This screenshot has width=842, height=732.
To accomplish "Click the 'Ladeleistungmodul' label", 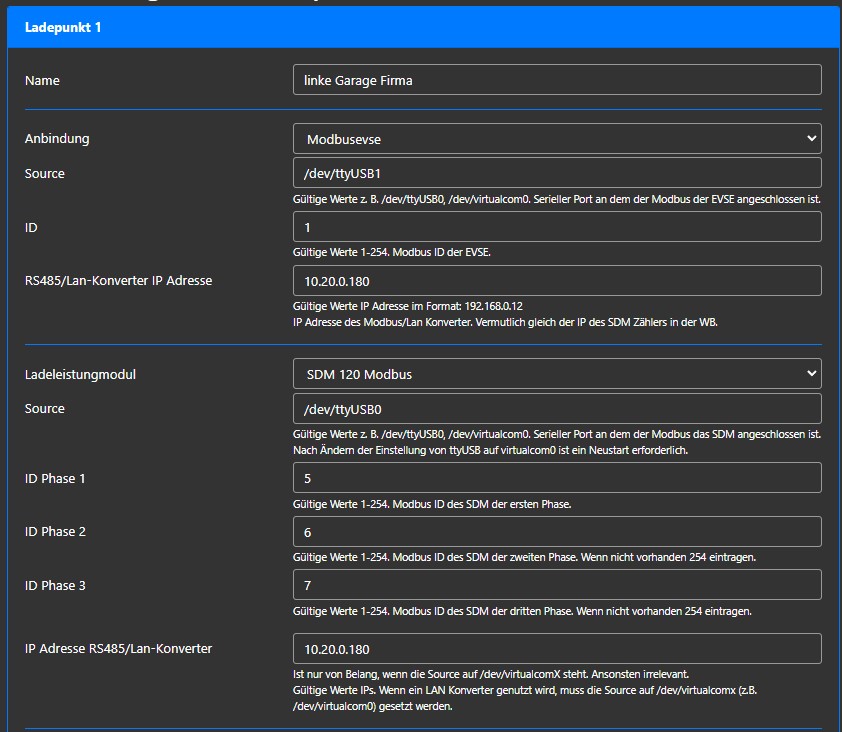I will 80,374.
